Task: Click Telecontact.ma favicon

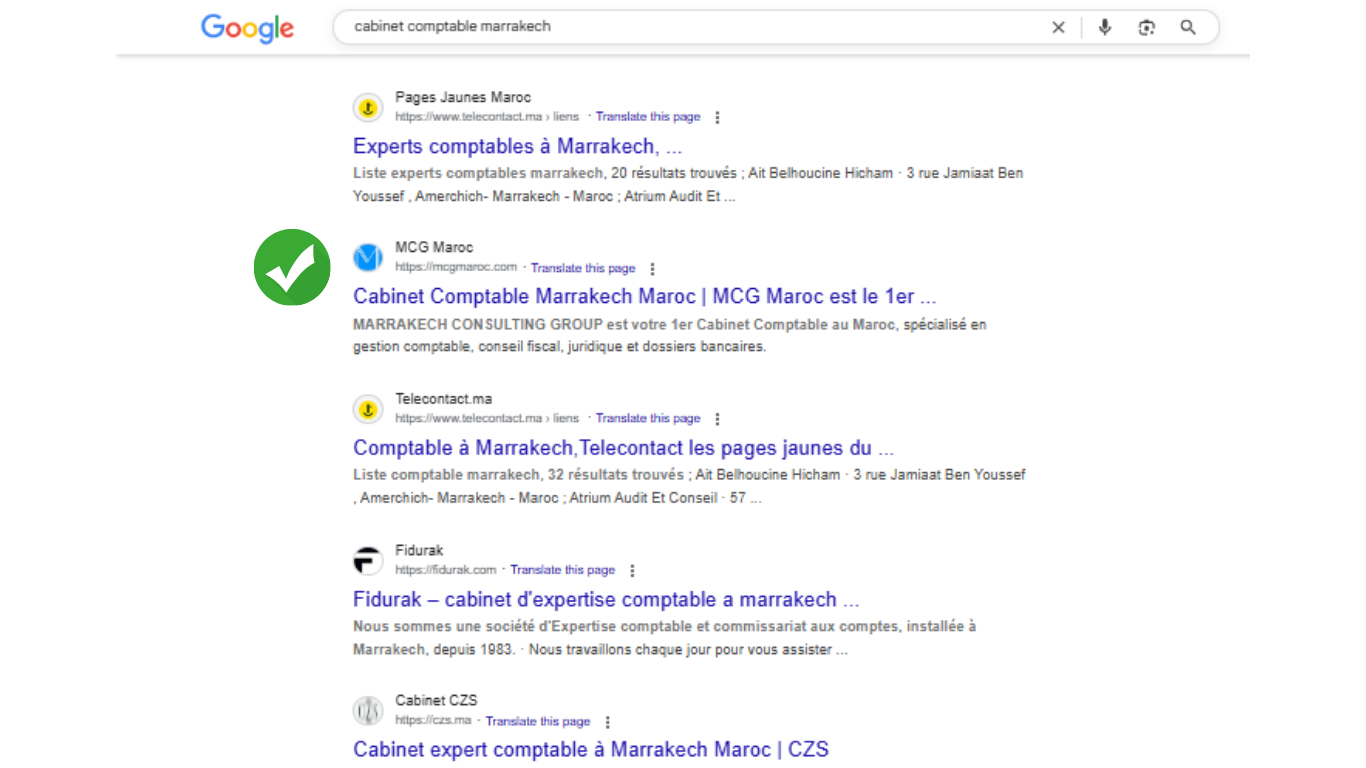Action: [x=368, y=409]
